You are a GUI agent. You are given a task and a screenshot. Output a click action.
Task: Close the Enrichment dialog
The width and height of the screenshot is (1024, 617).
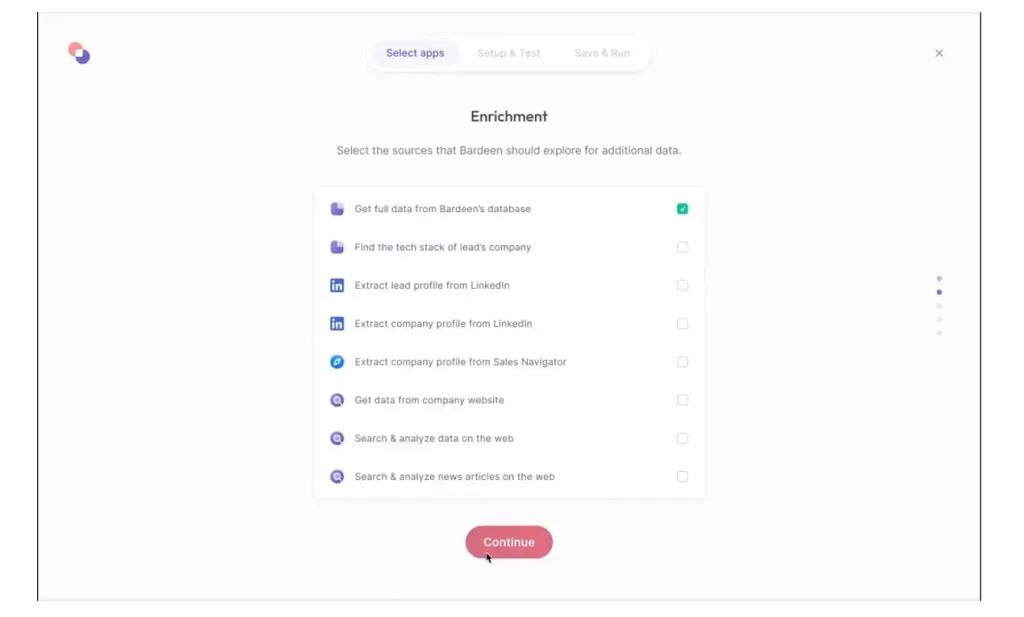click(938, 53)
